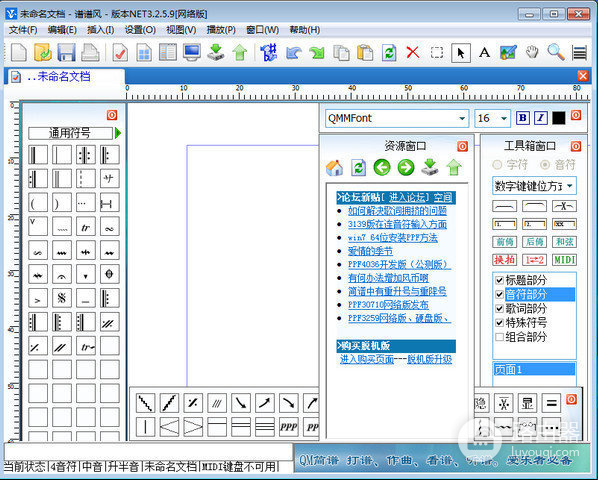Select the text tool letter A icon
Viewport: 598px width, 480px height.
coord(484,52)
